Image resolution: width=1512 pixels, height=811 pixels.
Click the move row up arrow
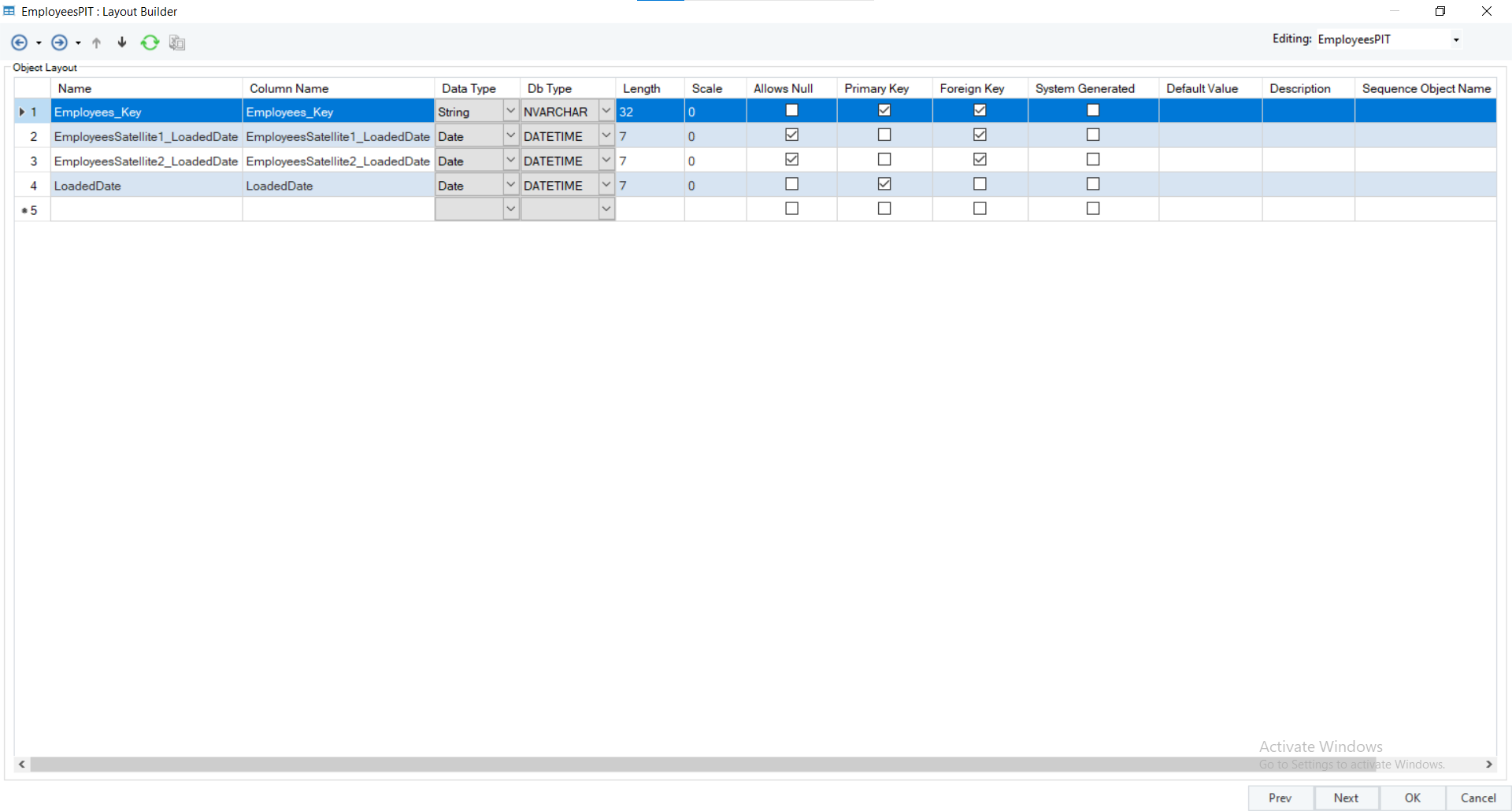pyautogui.click(x=97, y=43)
